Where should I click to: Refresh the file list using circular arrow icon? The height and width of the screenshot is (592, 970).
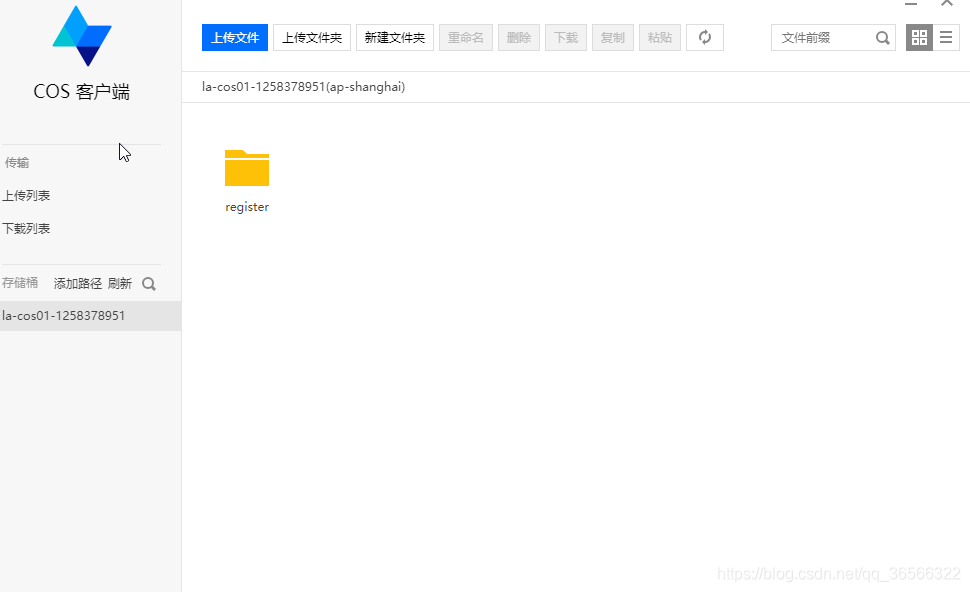[705, 38]
